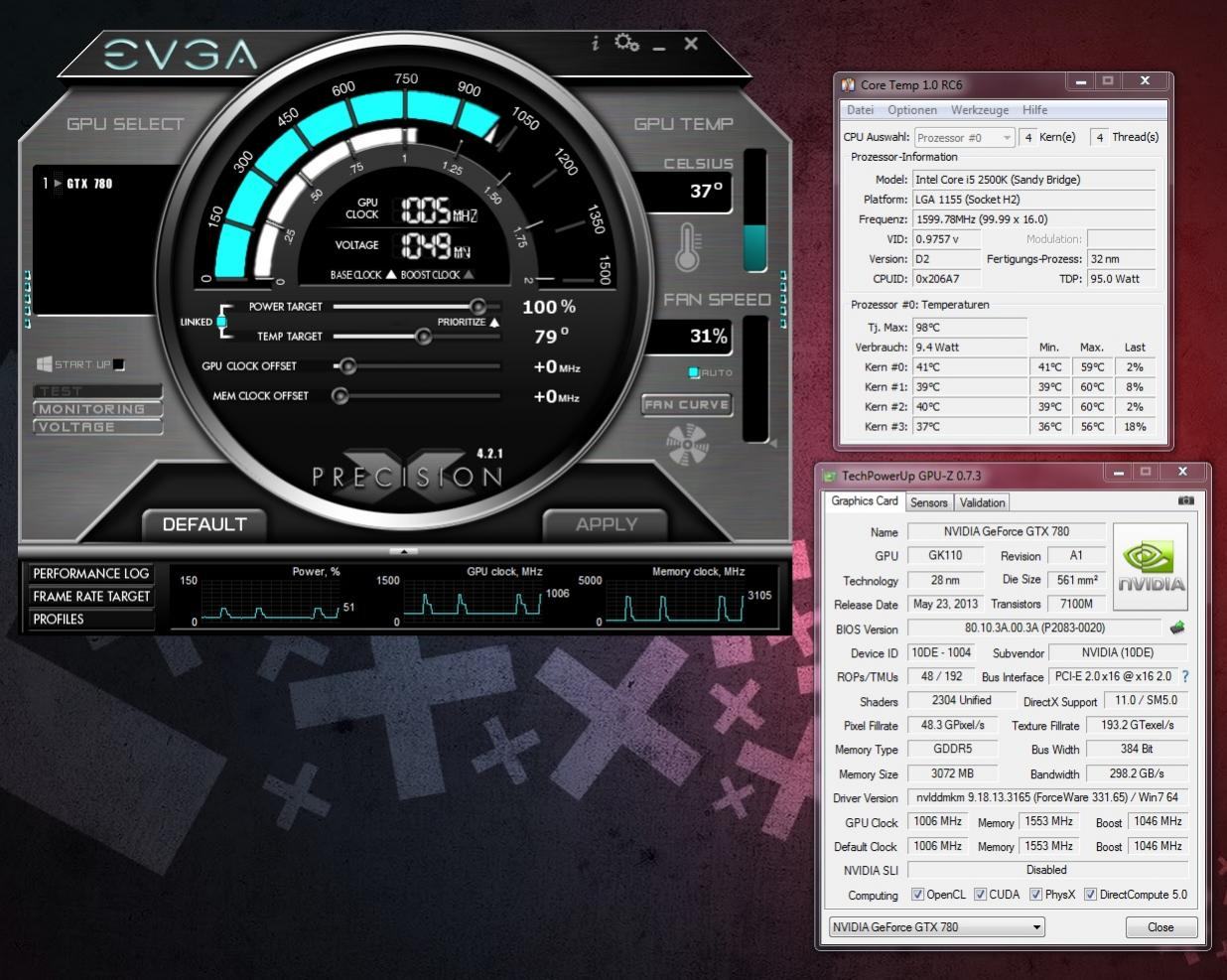Click the thermometer icon under GPU Temp

coord(687,248)
